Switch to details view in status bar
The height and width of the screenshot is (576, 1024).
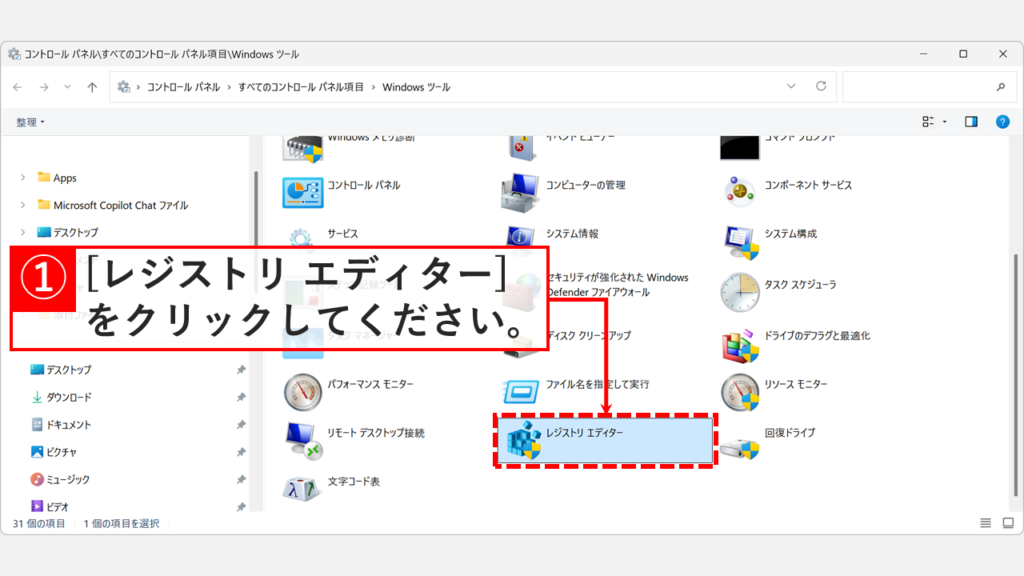coord(985,524)
